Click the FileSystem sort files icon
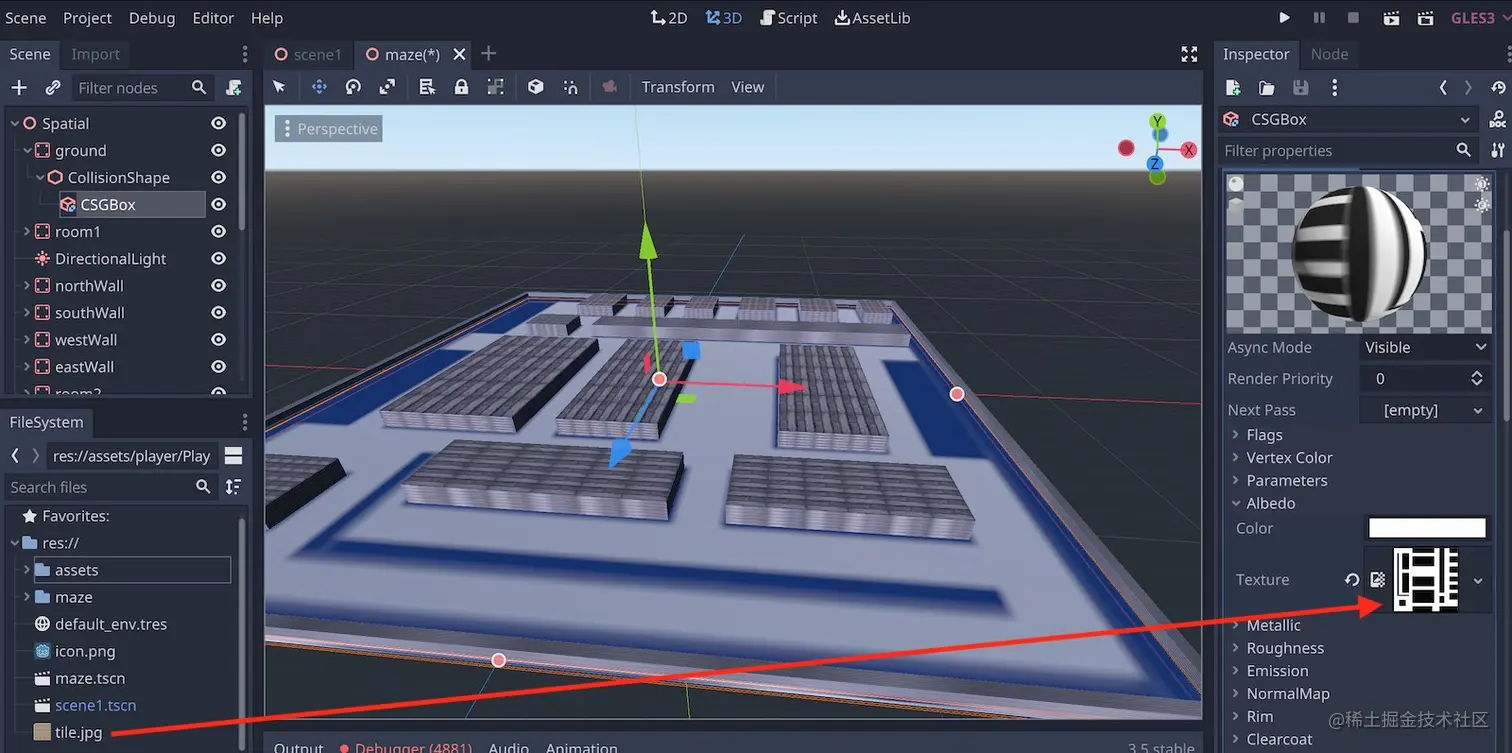The image size is (1512, 753). click(x=233, y=487)
